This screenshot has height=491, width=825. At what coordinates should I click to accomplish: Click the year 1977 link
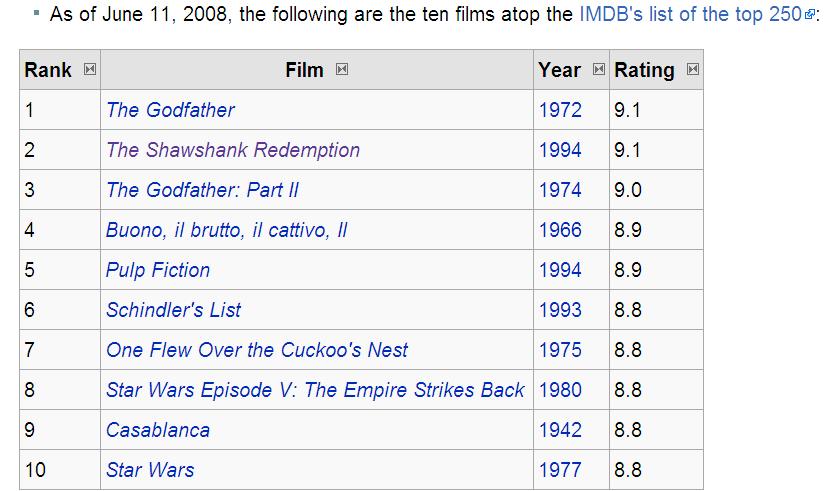[560, 469]
